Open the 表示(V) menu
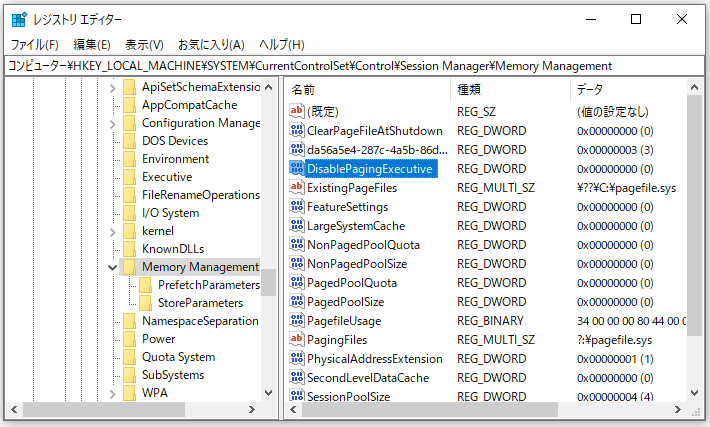Image resolution: width=710 pixels, height=427 pixels. coord(144,44)
